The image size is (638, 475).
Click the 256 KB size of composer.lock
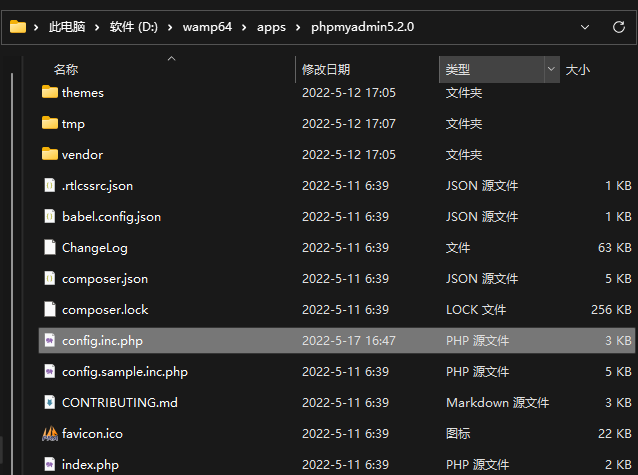[611, 310]
